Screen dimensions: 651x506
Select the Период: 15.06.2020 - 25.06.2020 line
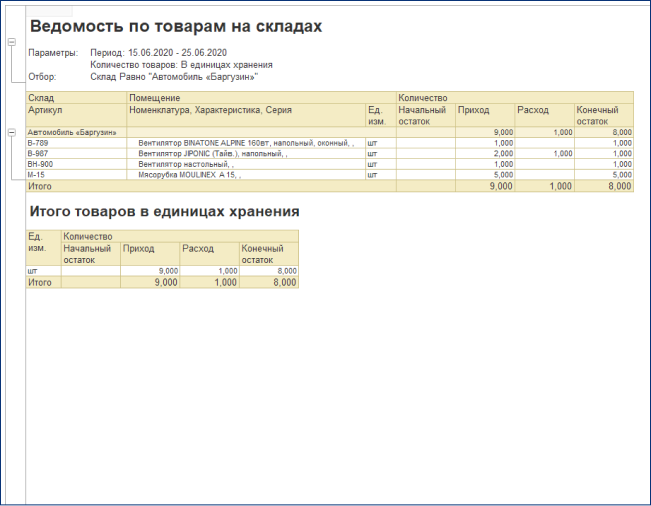click(x=159, y=53)
